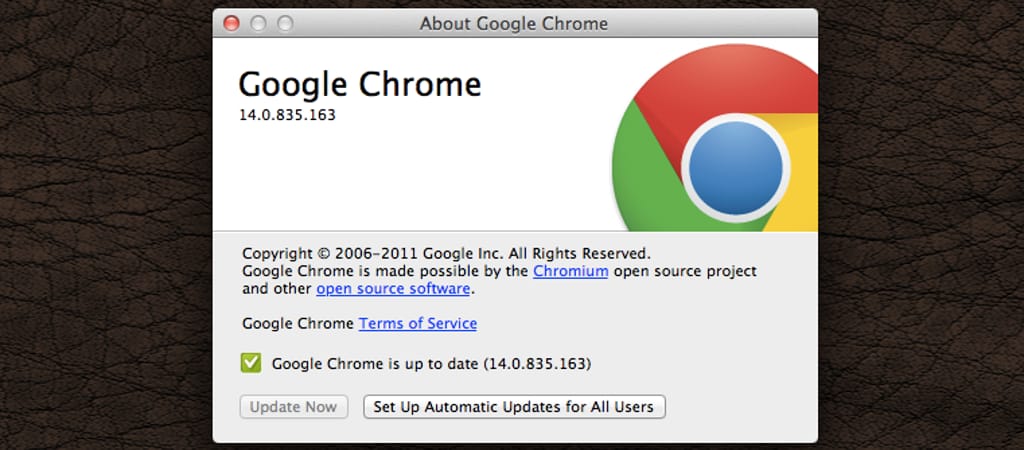Click the 'Google Chrome is up to date' status text
The height and width of the screenshot is (450, 1024).
431,364
